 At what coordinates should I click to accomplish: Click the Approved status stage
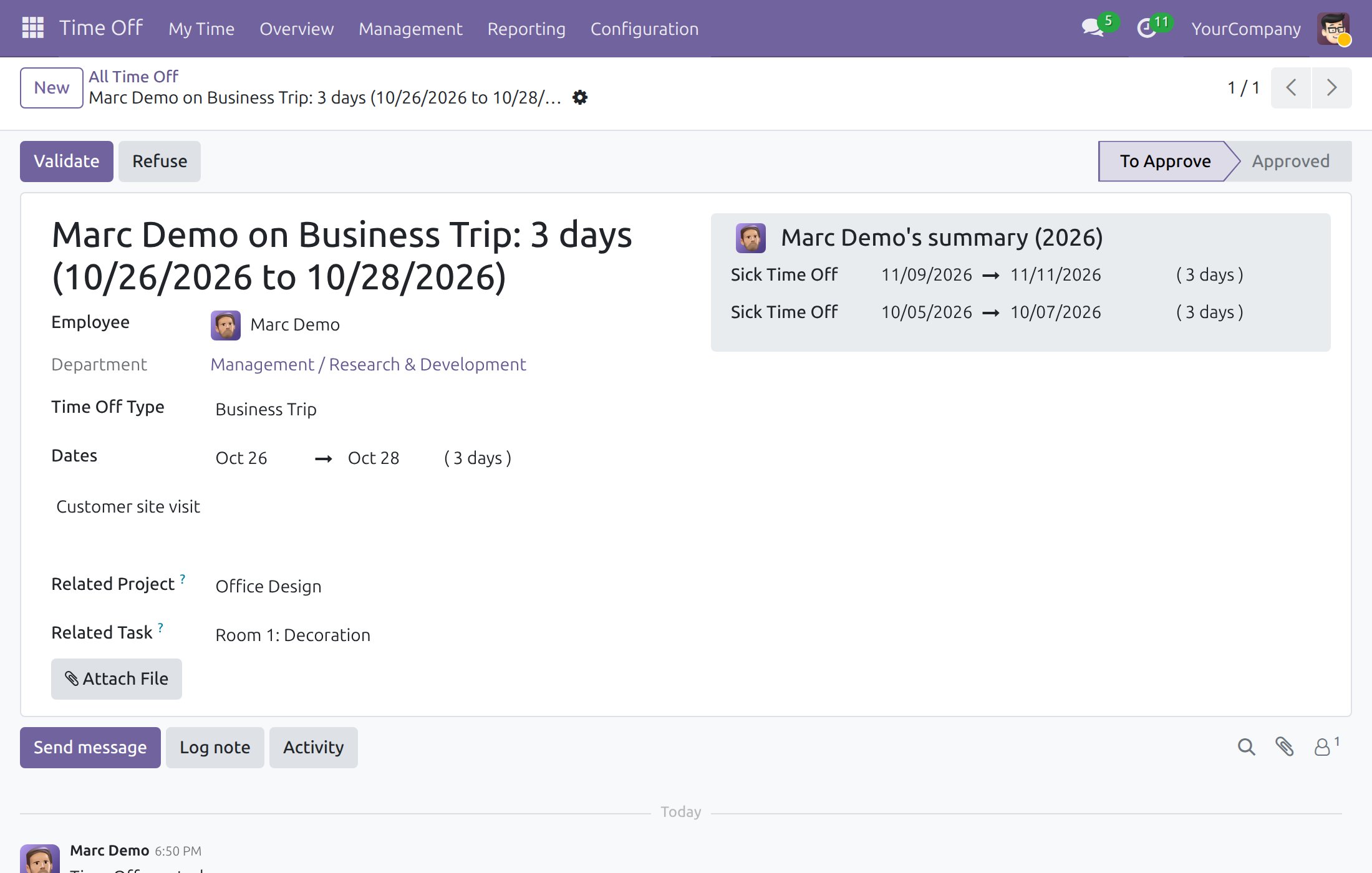(1291, 161)
